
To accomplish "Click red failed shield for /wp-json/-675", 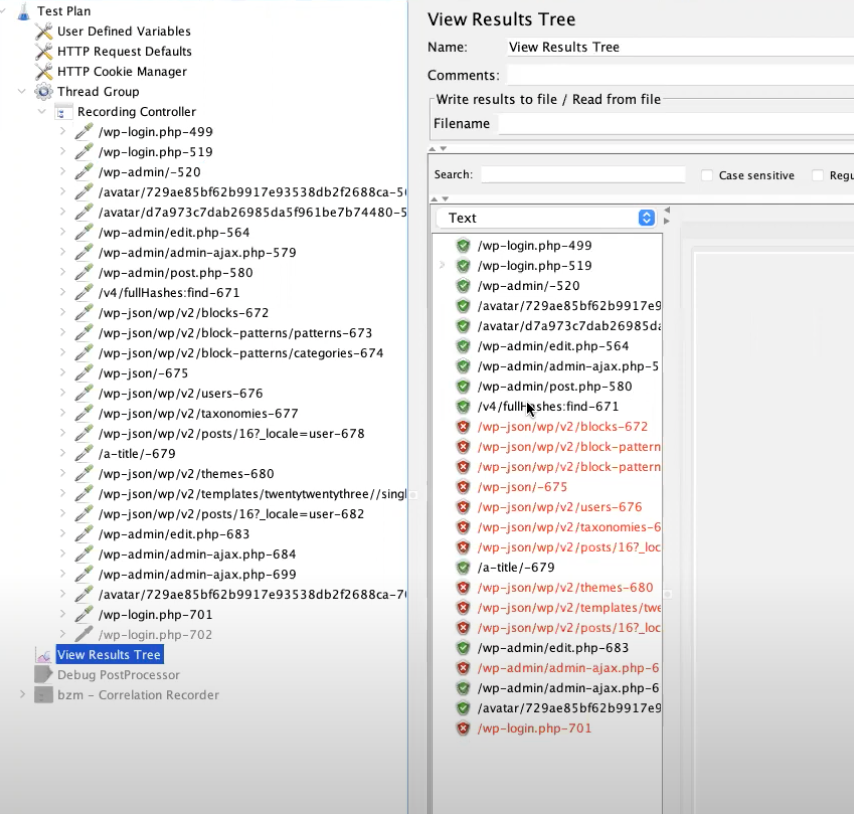I will pos(463,487).
